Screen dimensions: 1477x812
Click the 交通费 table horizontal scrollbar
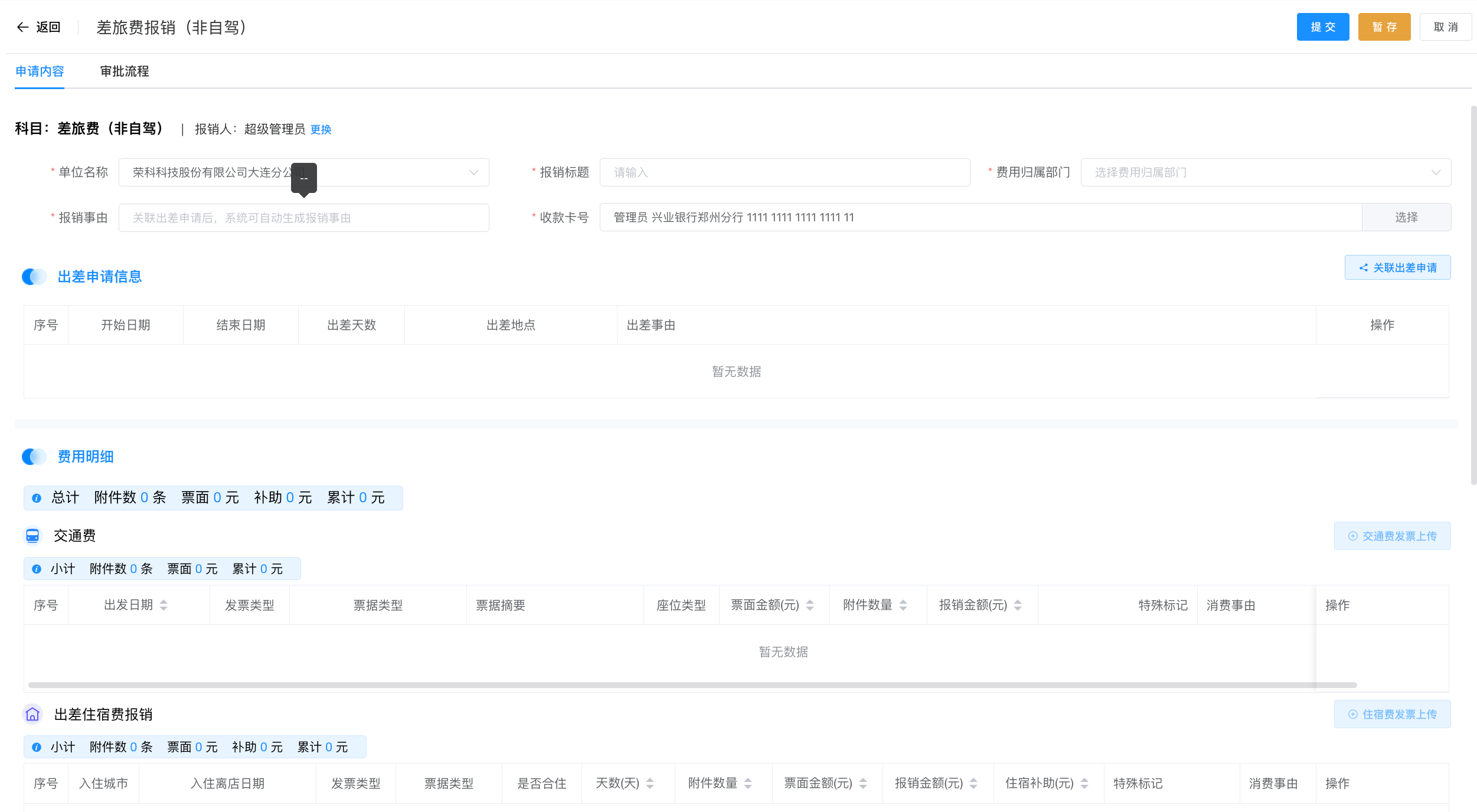692,685
